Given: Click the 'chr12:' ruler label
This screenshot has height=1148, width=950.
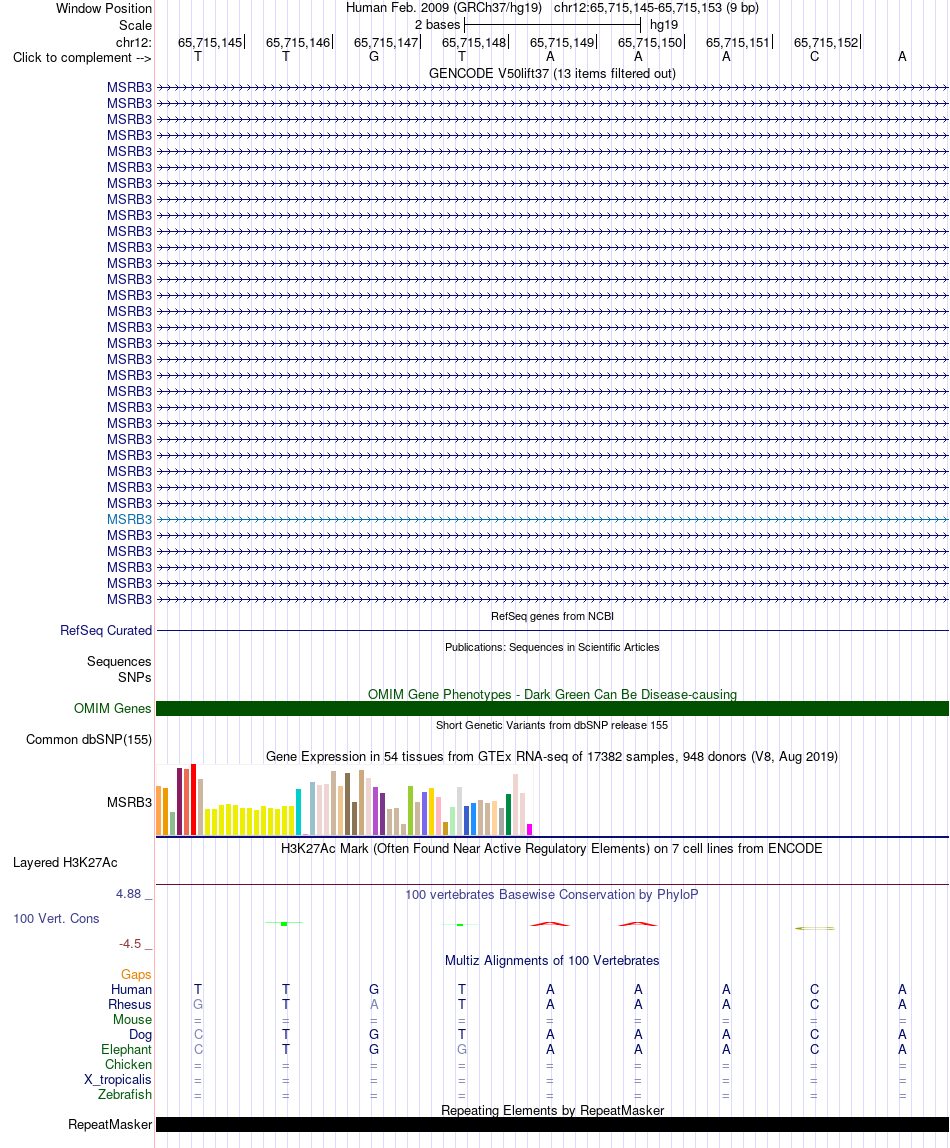Looking at the screenshot, I should pos(134,42).
